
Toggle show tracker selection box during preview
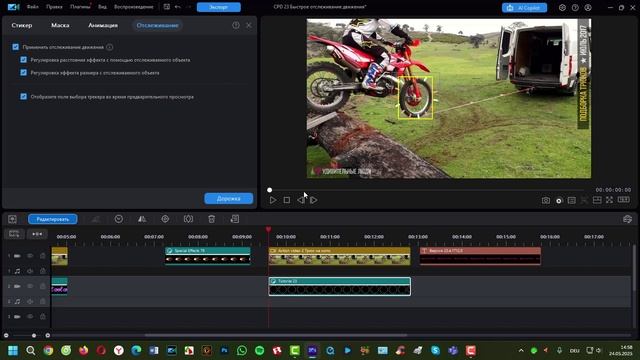(x=24, y=96)
